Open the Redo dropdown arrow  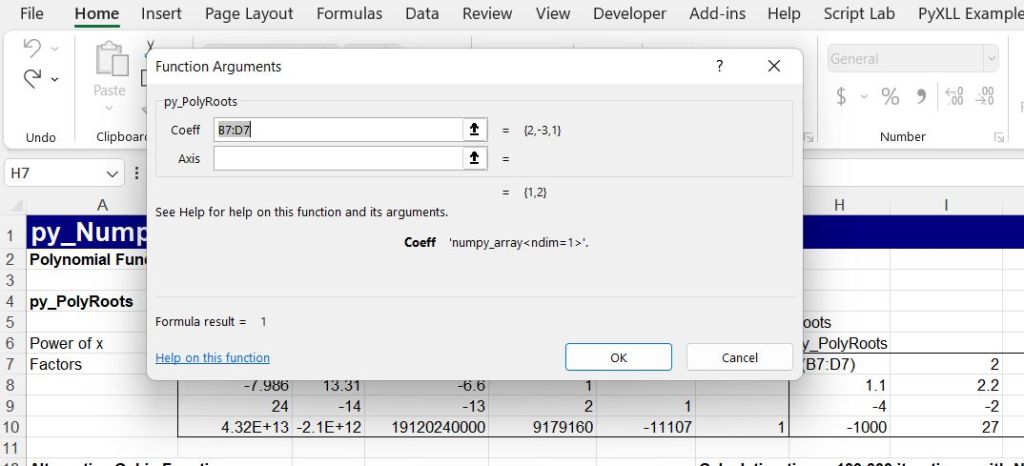[x=54, y=78]
